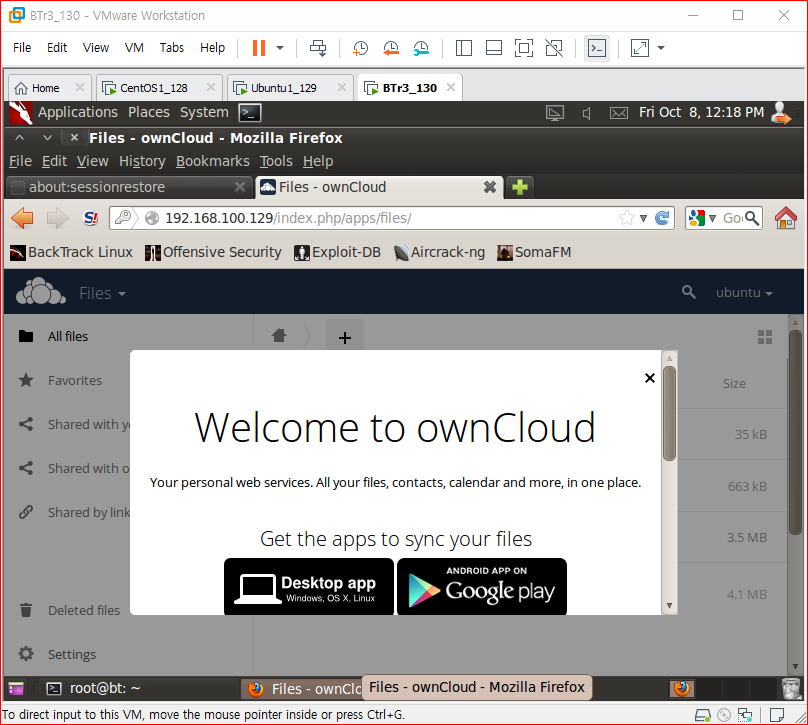Open Firefox Bookmarks menu

(x=213, y=161)
